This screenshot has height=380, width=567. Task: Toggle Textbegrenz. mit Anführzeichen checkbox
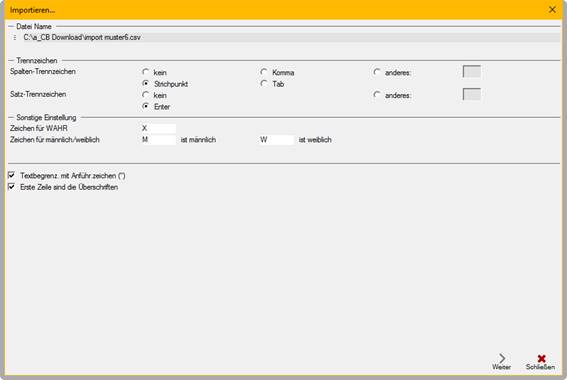12,175
